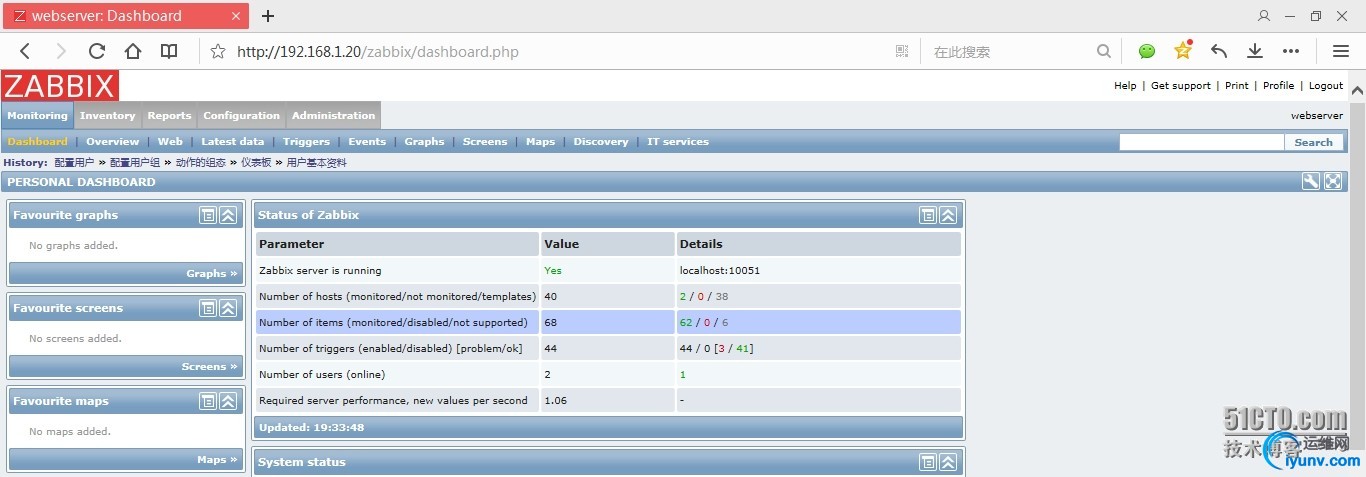
Task: Click the undo closed tab arrow icon
Action: [x=1219, y=51]
